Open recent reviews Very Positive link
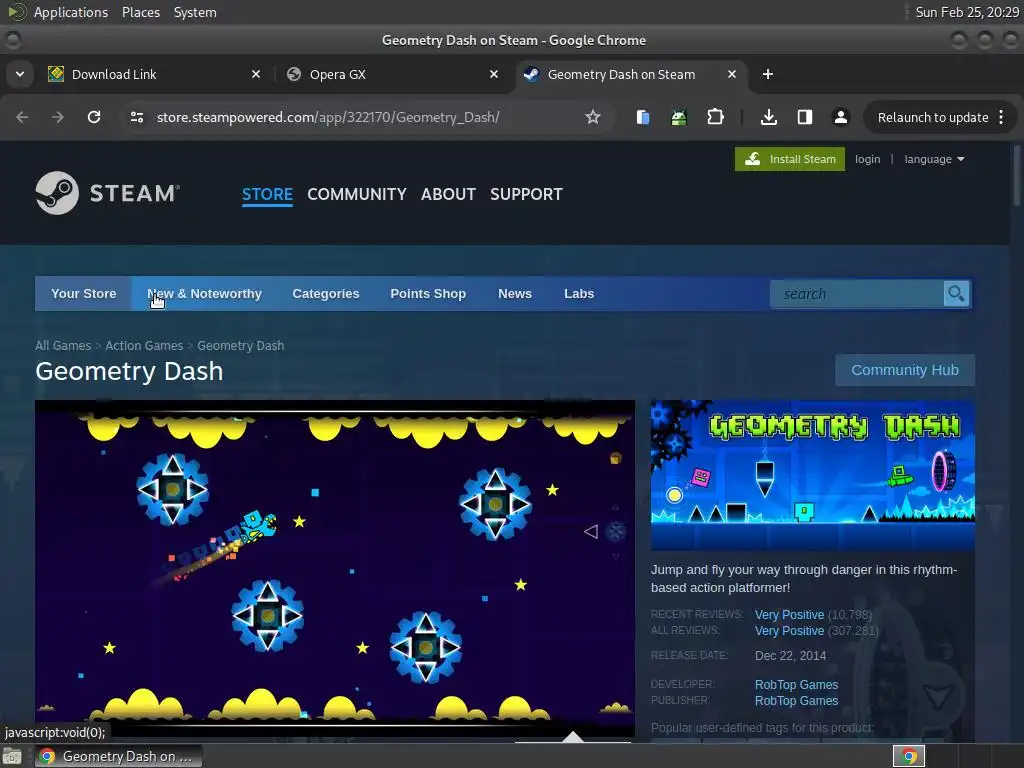The width and height of the screenshot is (1024, 768). coord(789,615)
